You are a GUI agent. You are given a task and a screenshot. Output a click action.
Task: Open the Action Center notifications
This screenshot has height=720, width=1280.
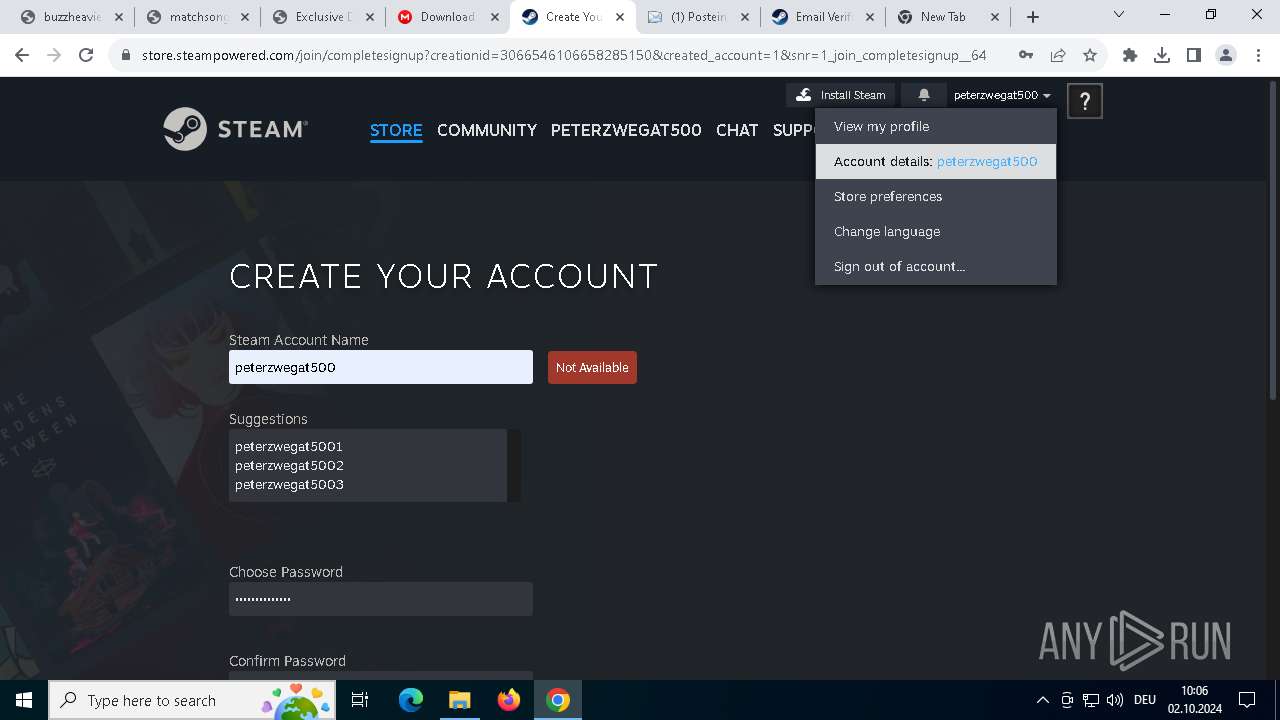(x=1247, y=700)
